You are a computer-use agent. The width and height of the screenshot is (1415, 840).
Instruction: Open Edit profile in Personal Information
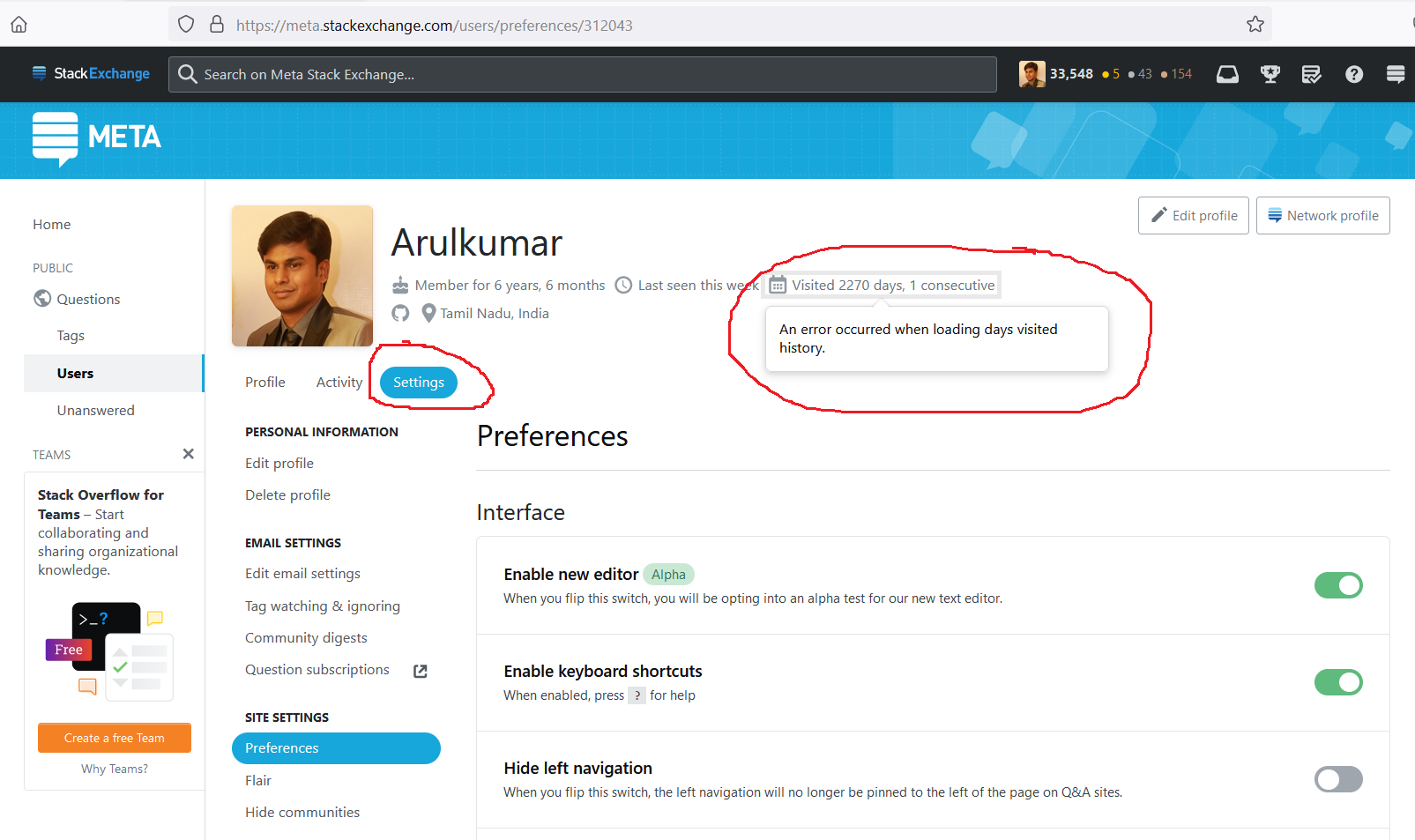tap(279, 463)
